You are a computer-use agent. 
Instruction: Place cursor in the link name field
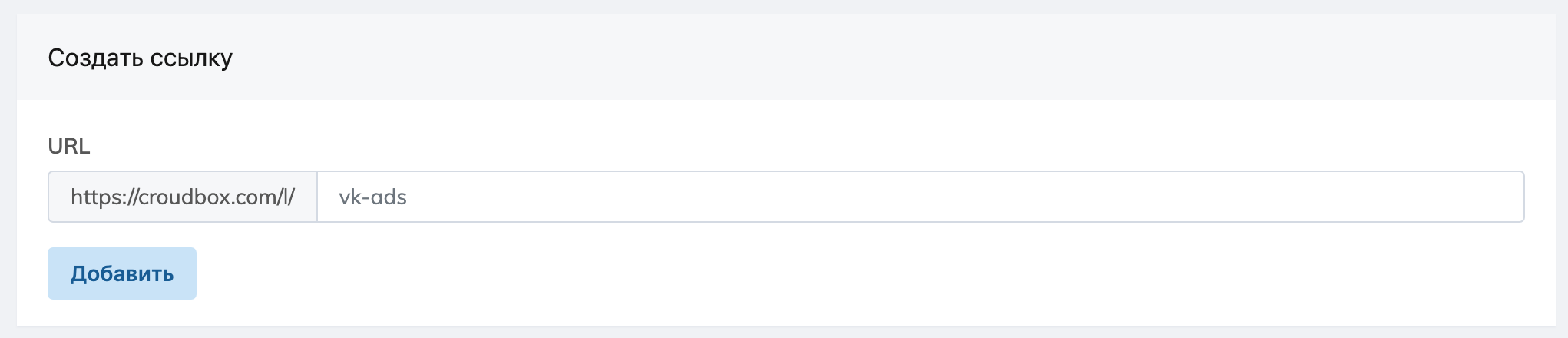pos(920,197)
